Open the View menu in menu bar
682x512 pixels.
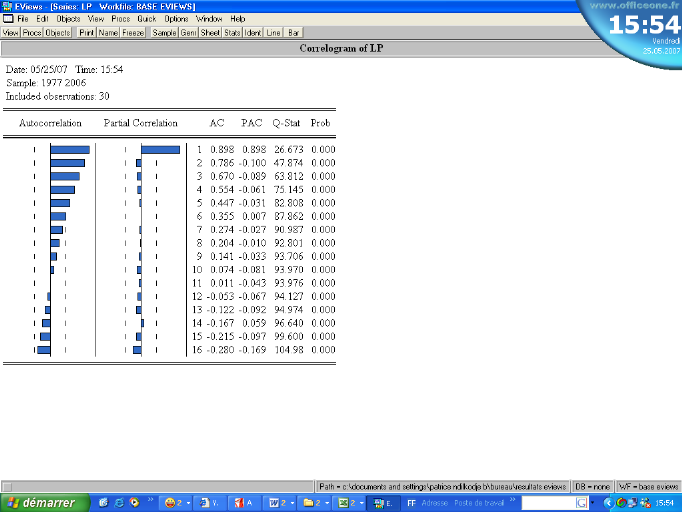coord(96,19)
